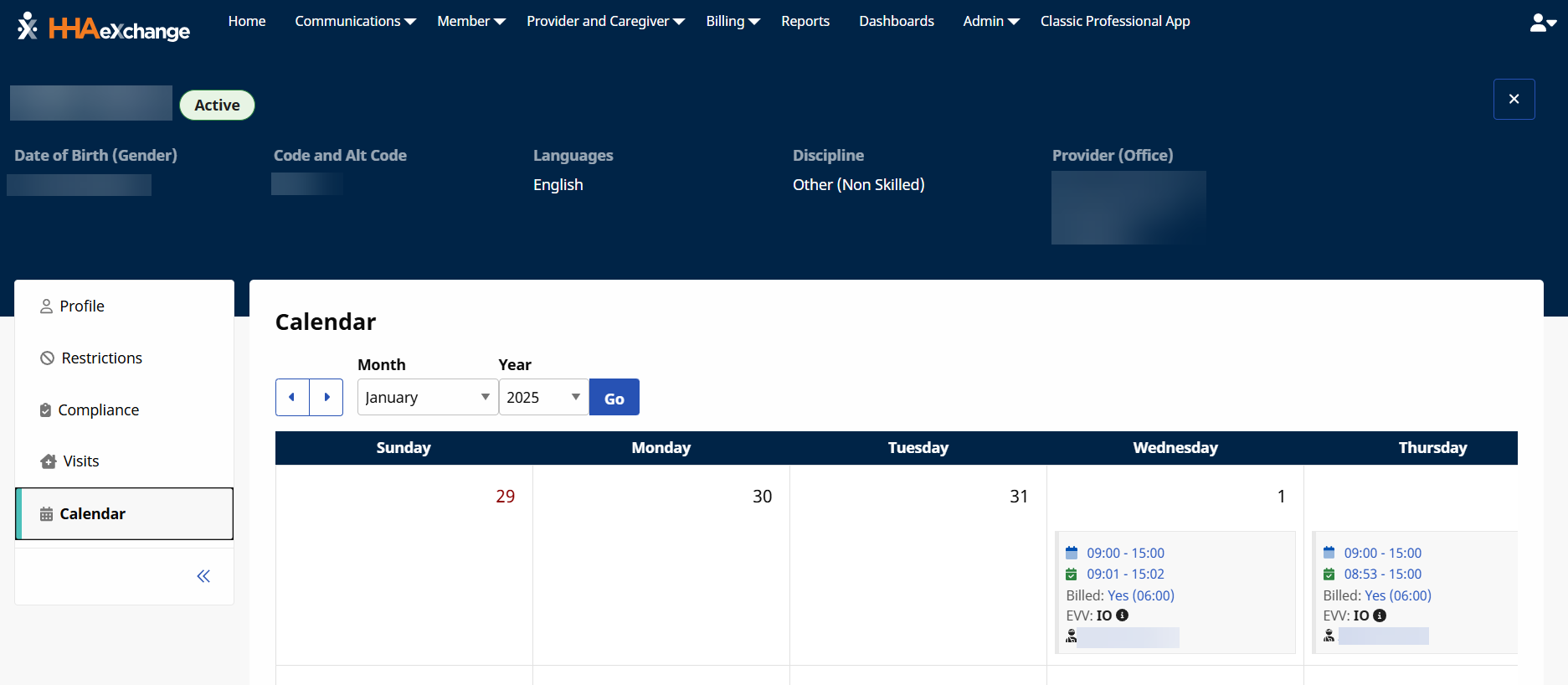This screenshot has width=1568, height=685.
Task: Click date 31 on Tuesday
Action: coord(1019,497)
